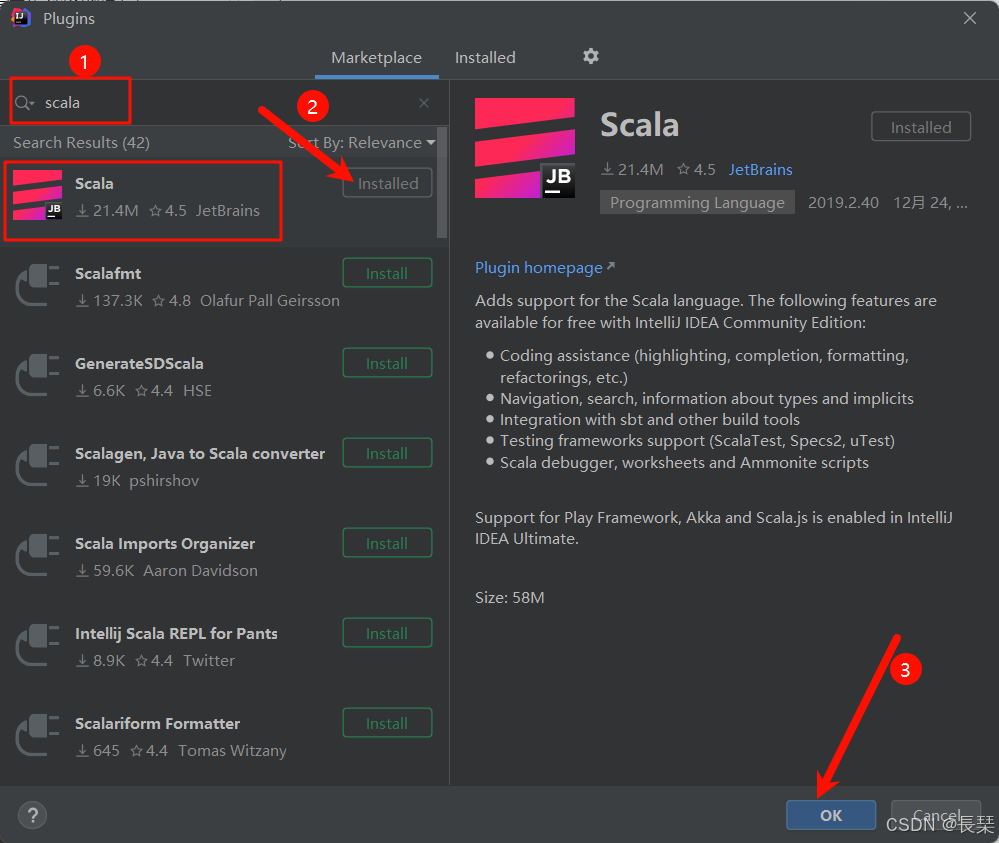Click the large Scala logo in details
The width and height of the screenshot is (999, 843).
coord(525,148)
